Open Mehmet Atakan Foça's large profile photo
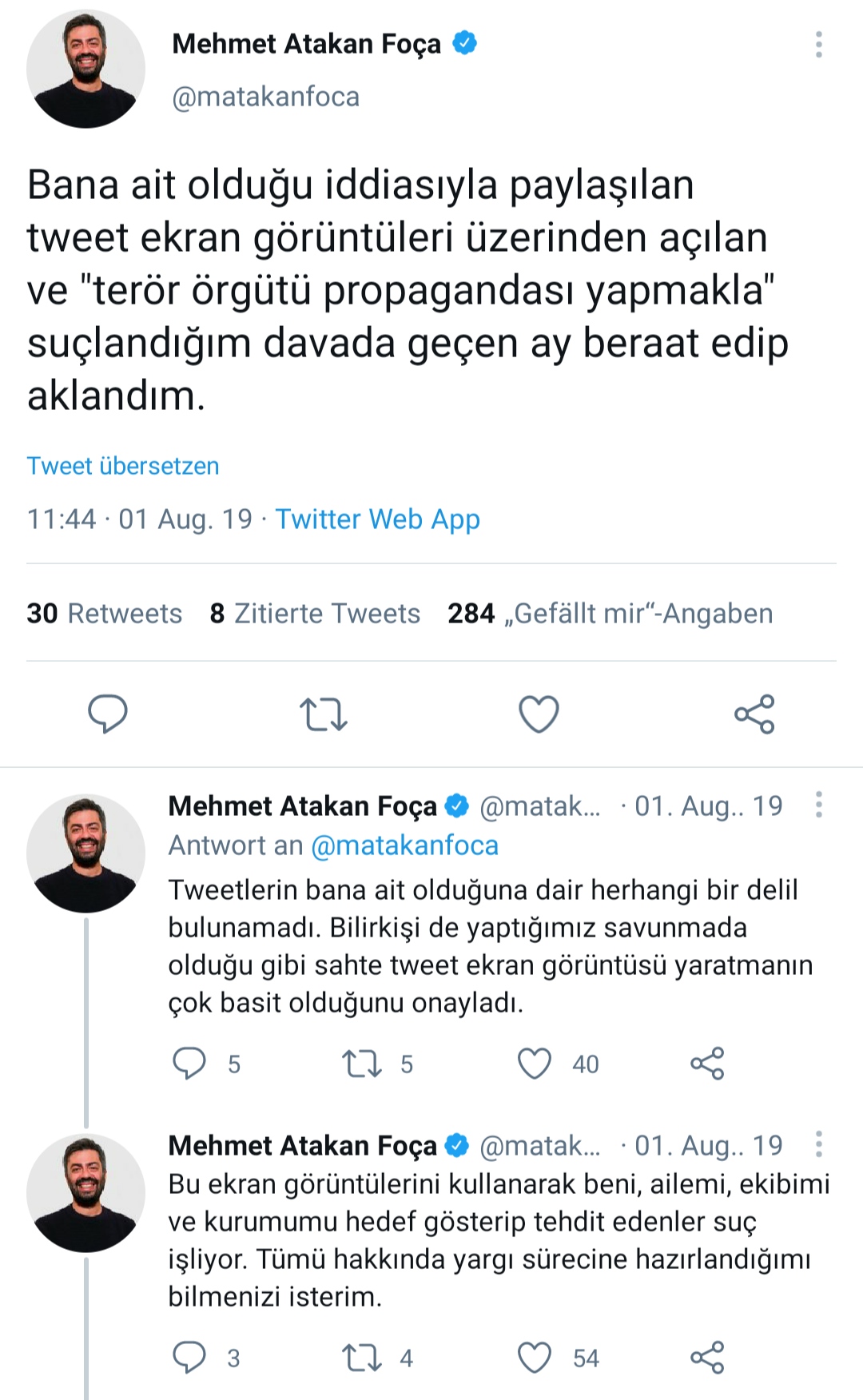Viewport: 863px width, 1400px height. coord(86,69)
